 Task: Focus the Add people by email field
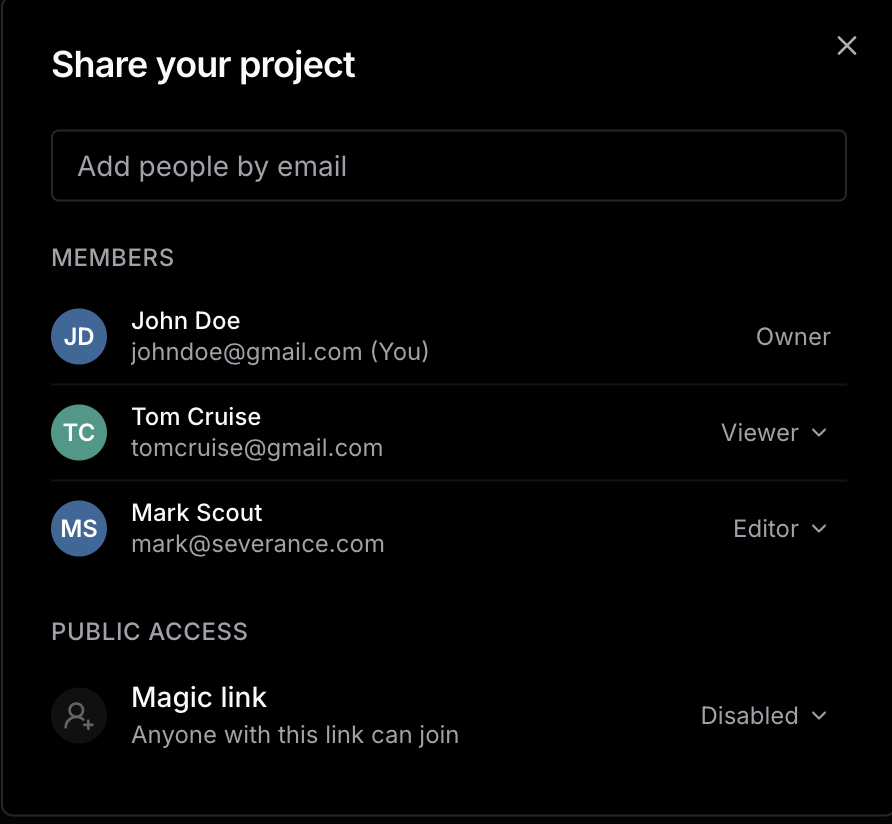(x=449, y=166)
